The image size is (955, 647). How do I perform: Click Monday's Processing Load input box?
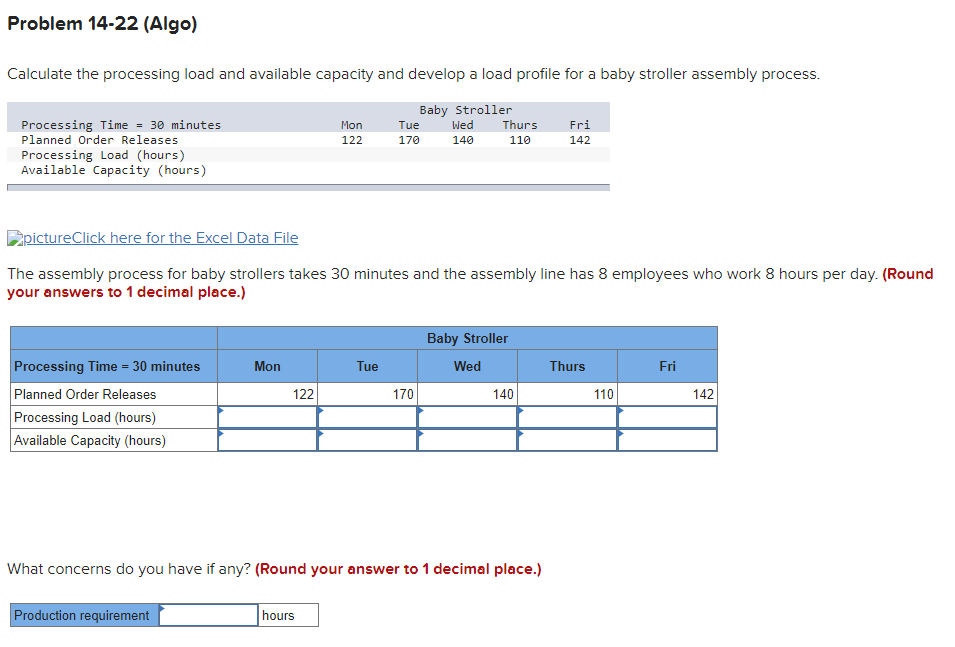(x=267, y=415)
